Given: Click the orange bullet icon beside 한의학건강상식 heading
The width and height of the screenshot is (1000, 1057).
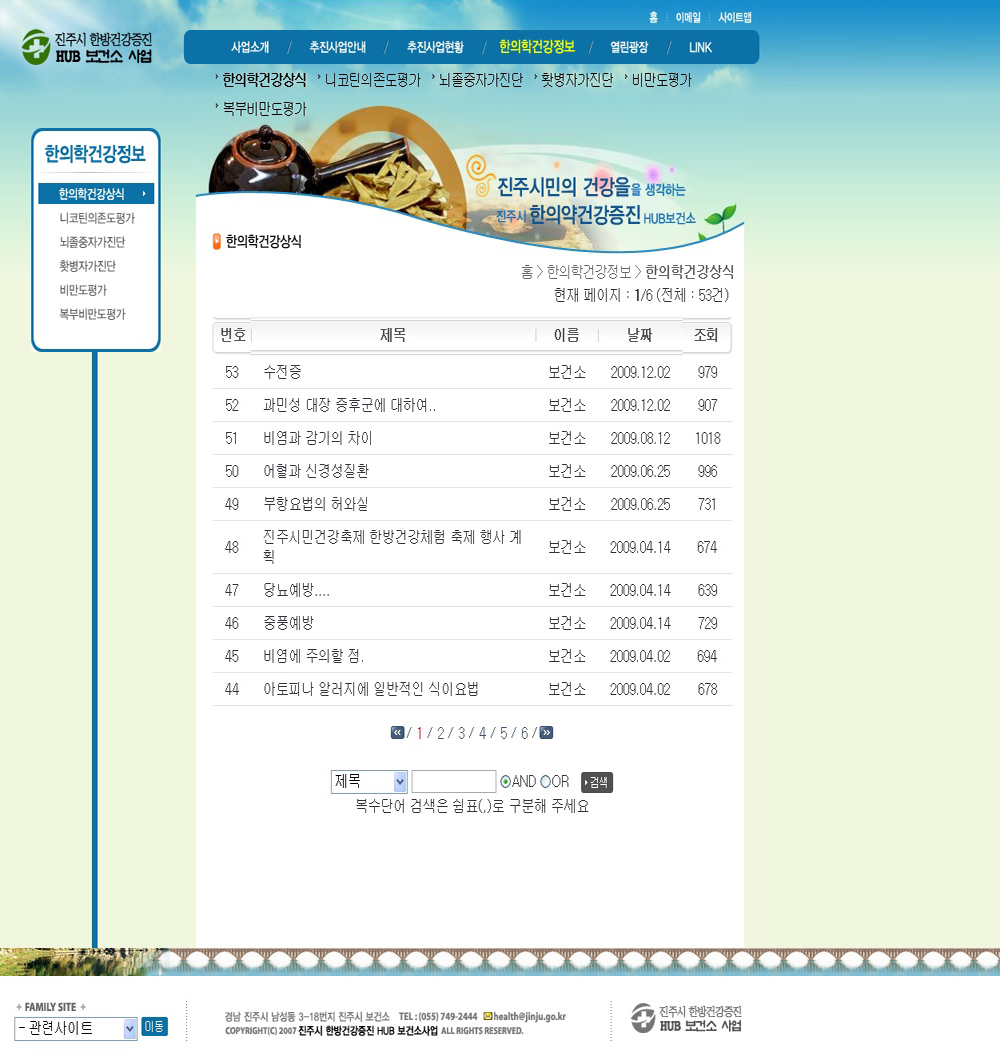Looking at the screenshot, I should tap(217, 241).
